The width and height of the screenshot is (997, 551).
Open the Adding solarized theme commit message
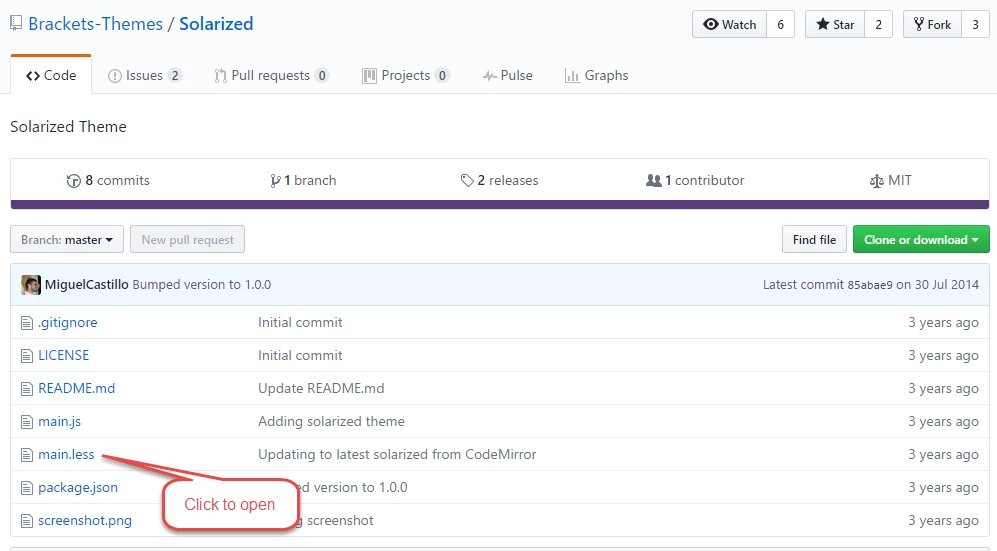pos(331,421)
